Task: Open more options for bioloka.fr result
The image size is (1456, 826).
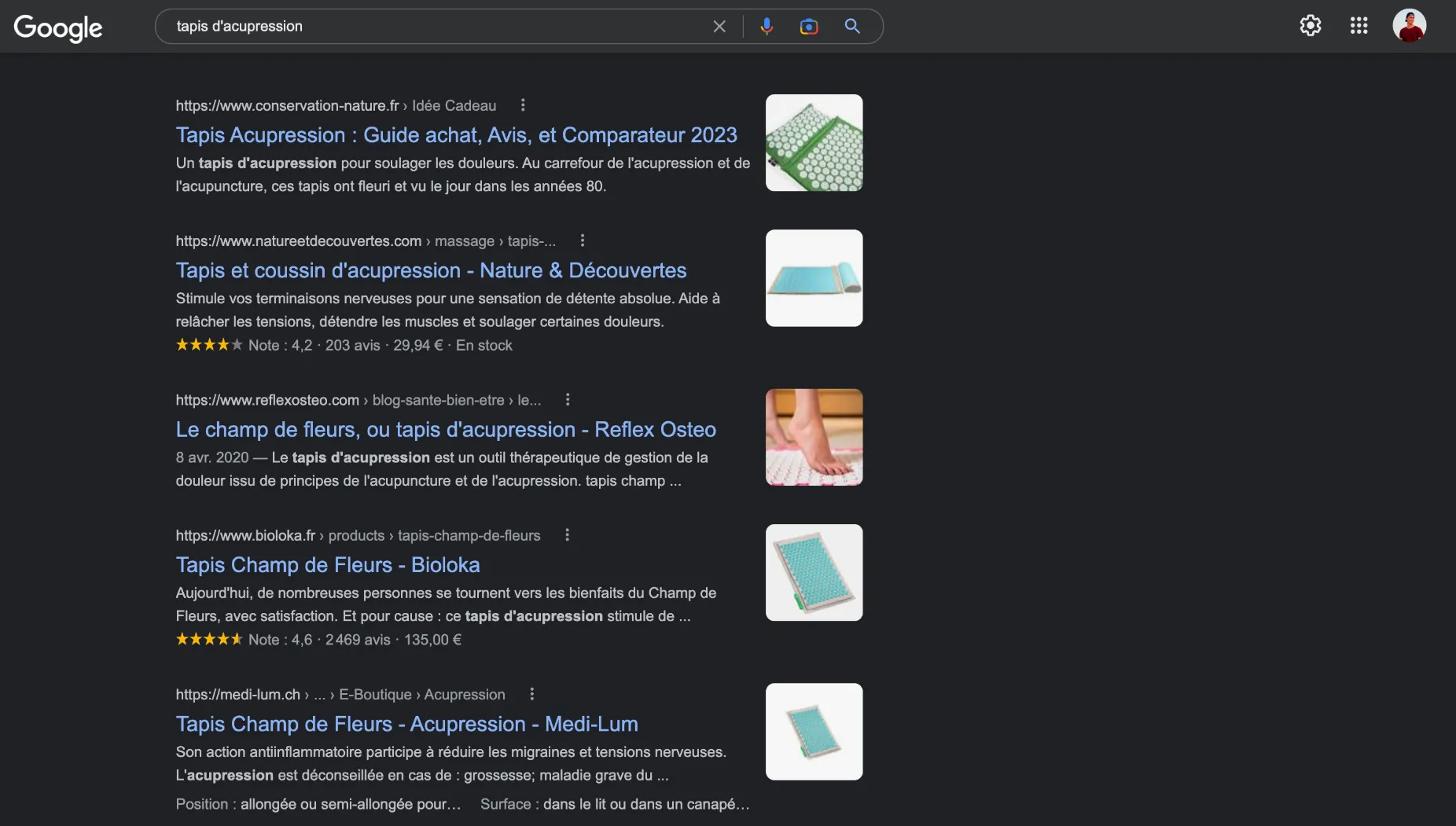Action: click(x=567, y=535)
